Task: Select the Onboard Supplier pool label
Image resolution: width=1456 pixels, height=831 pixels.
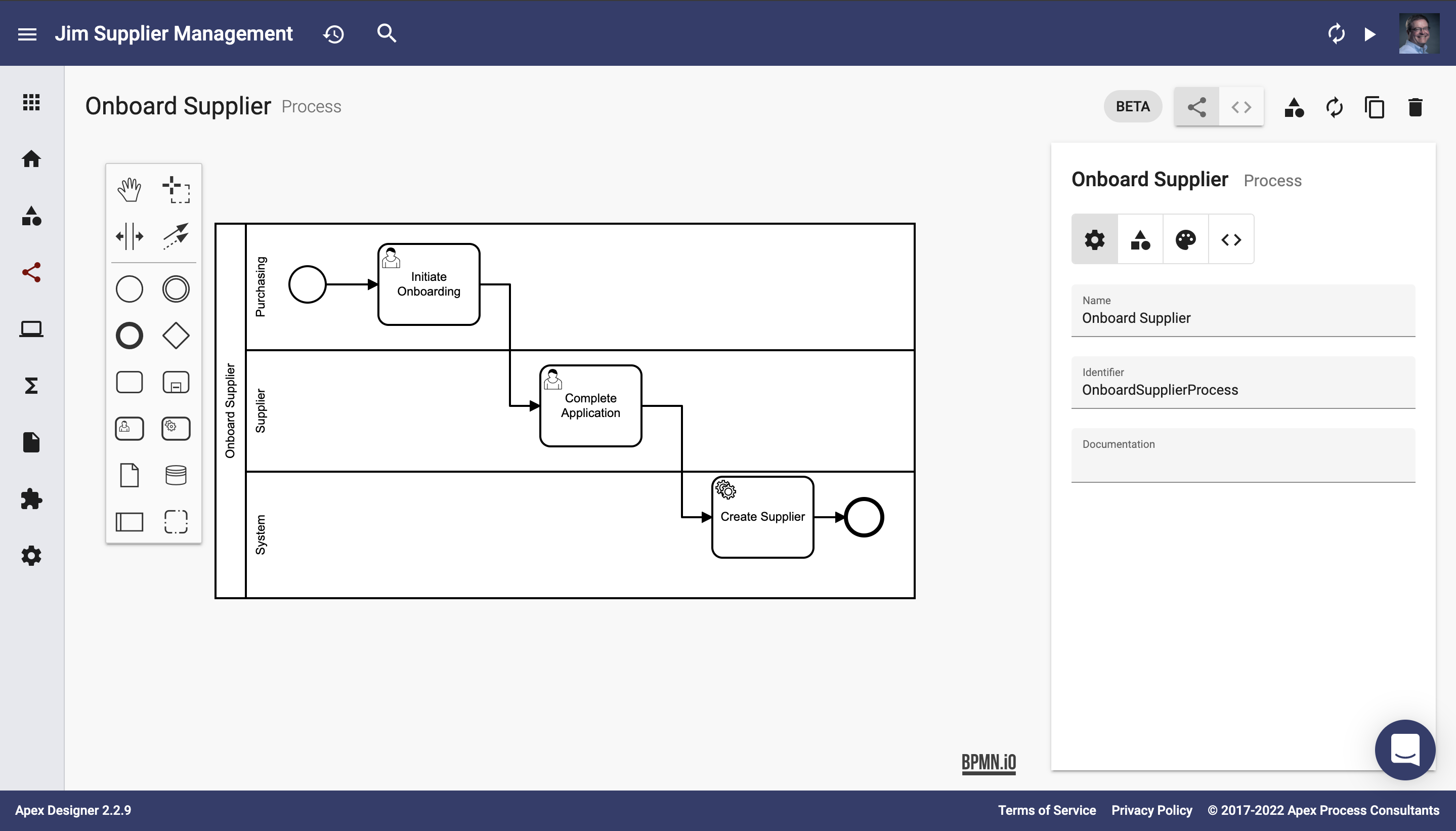Action: click(230, 411)
